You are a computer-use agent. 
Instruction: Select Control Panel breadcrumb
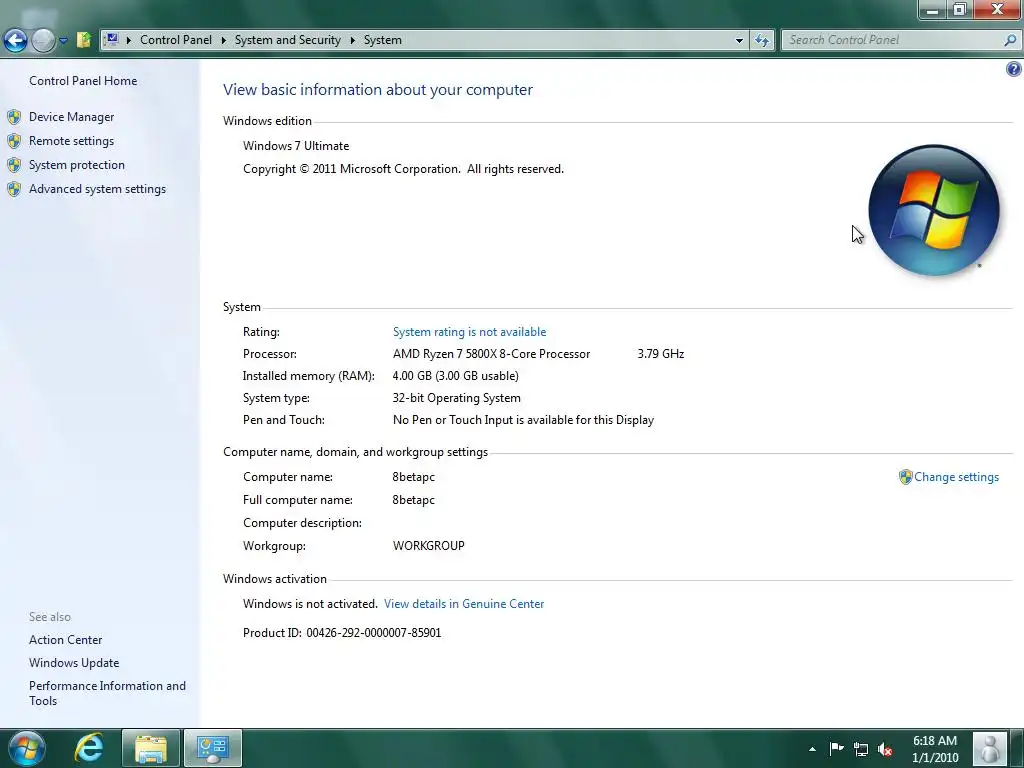(x=176, y=40)
